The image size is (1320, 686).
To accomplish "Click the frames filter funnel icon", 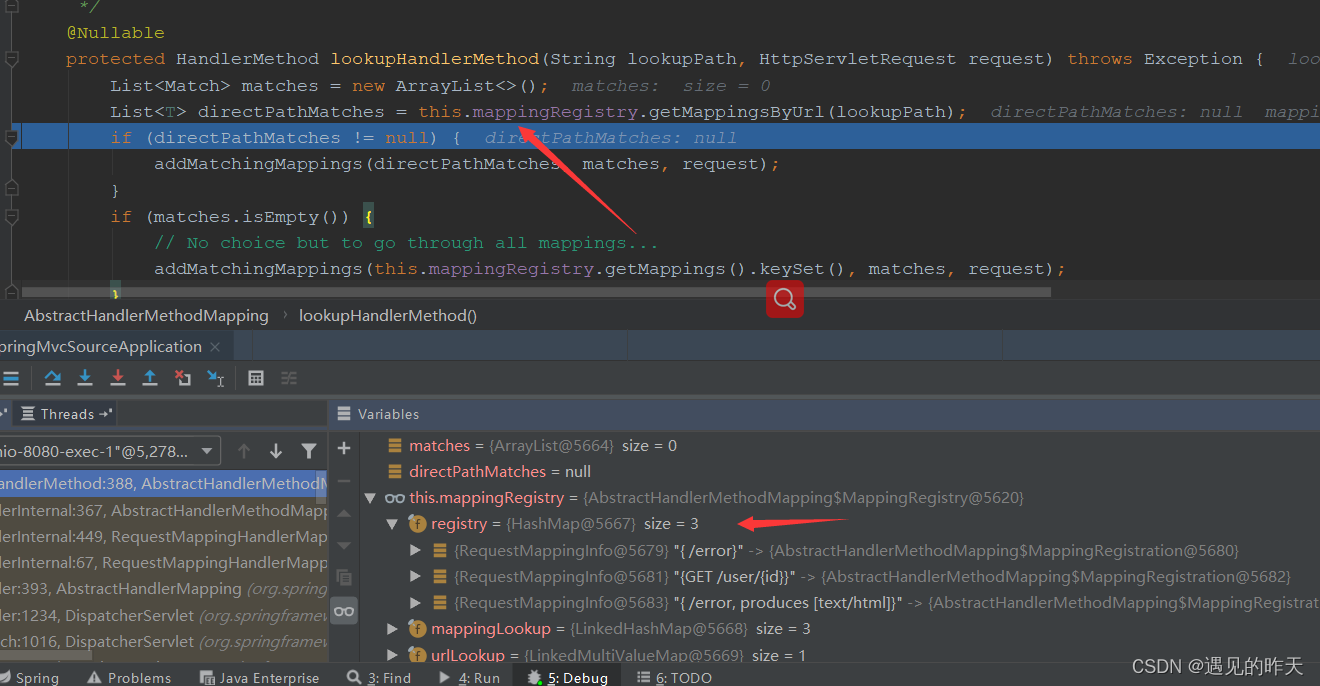I will click(x=309, y=451).
